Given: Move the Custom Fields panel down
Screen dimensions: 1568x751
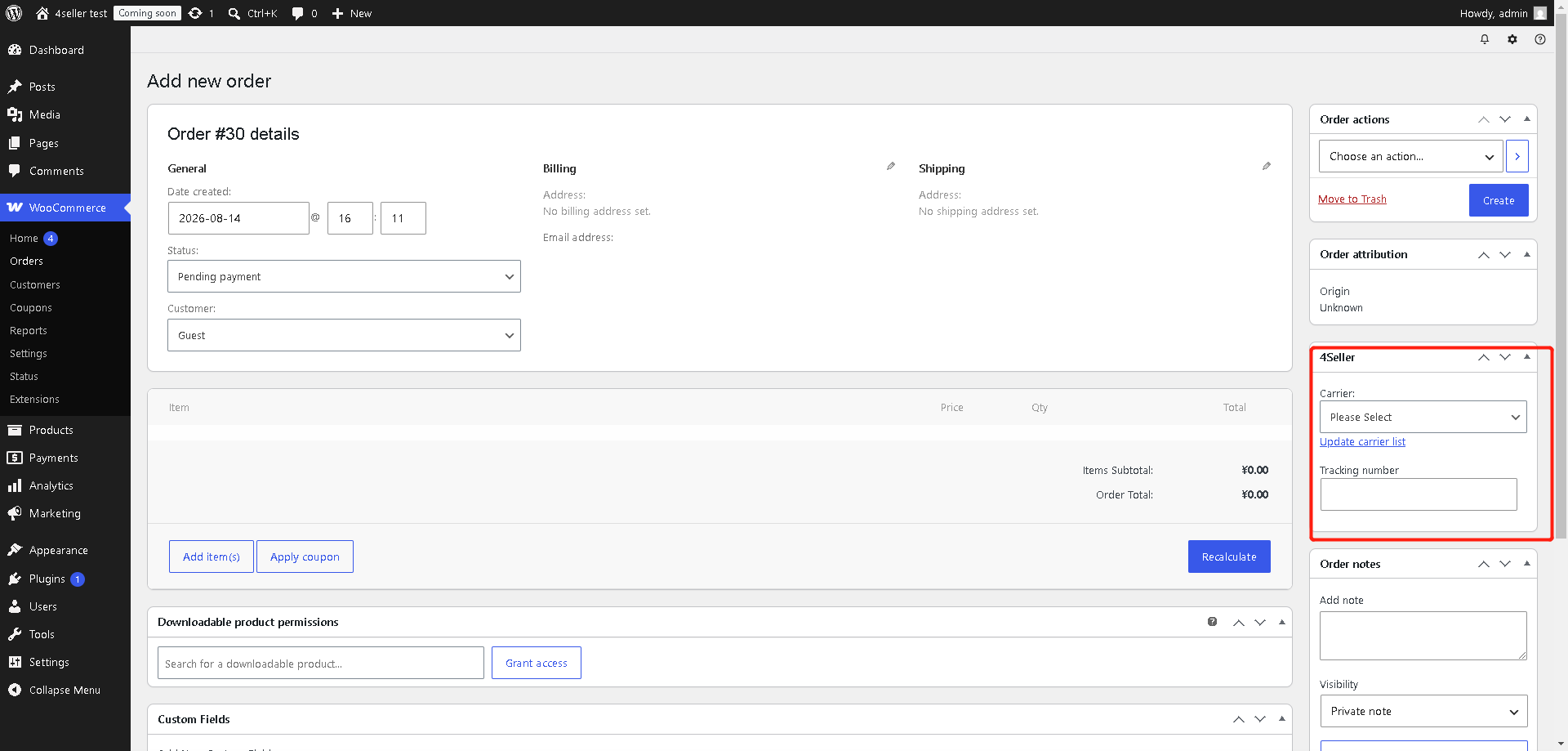Looking at the screenshot, I should pos(1260,719).
